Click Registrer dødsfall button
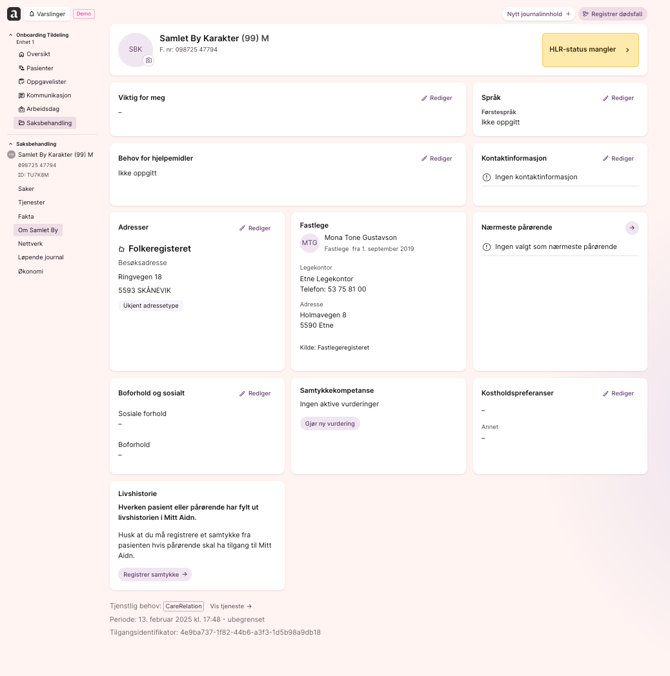Image resolution: width=670 pixels, height=676 pixels. point(612,14)
